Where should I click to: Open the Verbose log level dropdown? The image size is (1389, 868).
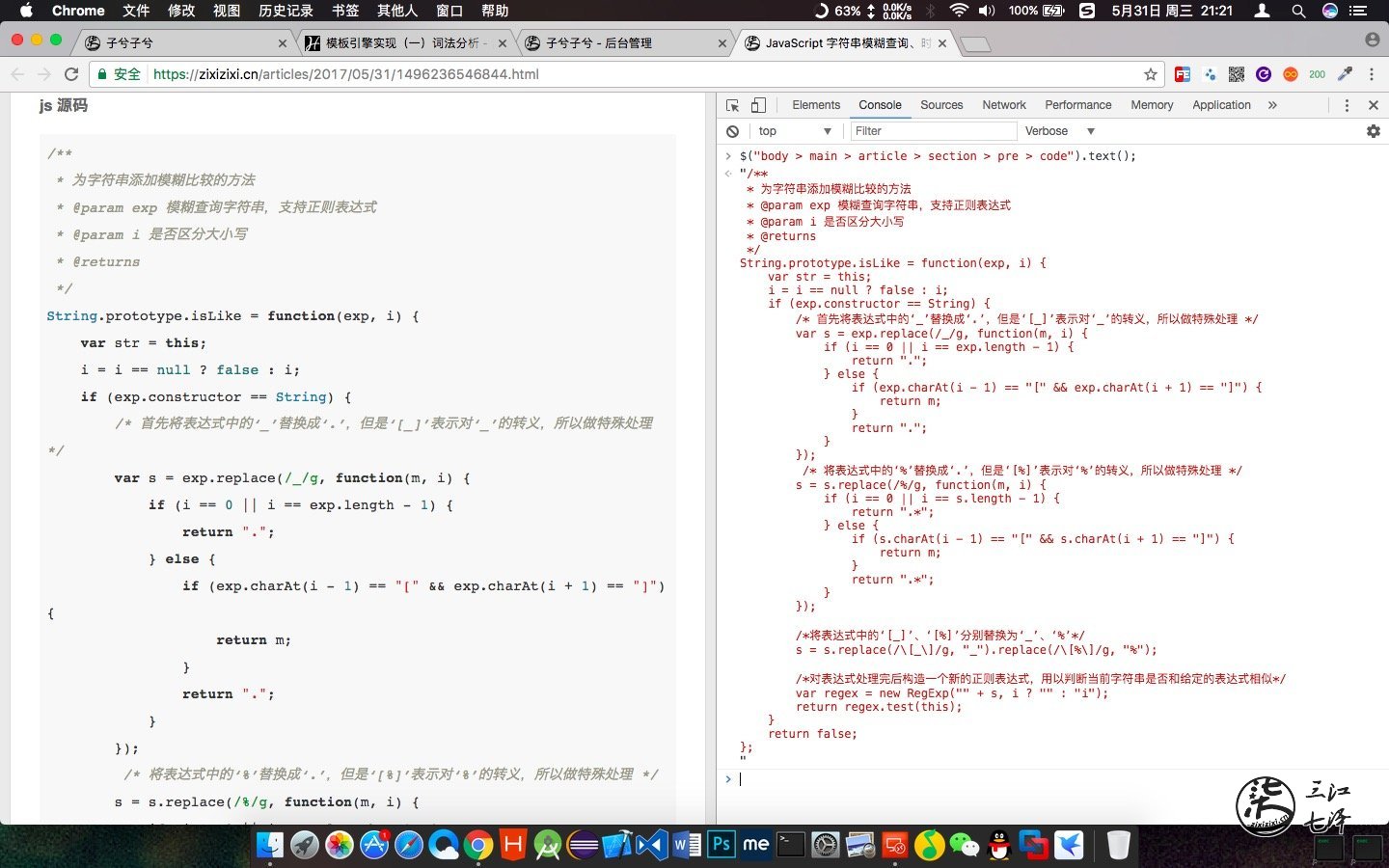tap(1058, 131)
